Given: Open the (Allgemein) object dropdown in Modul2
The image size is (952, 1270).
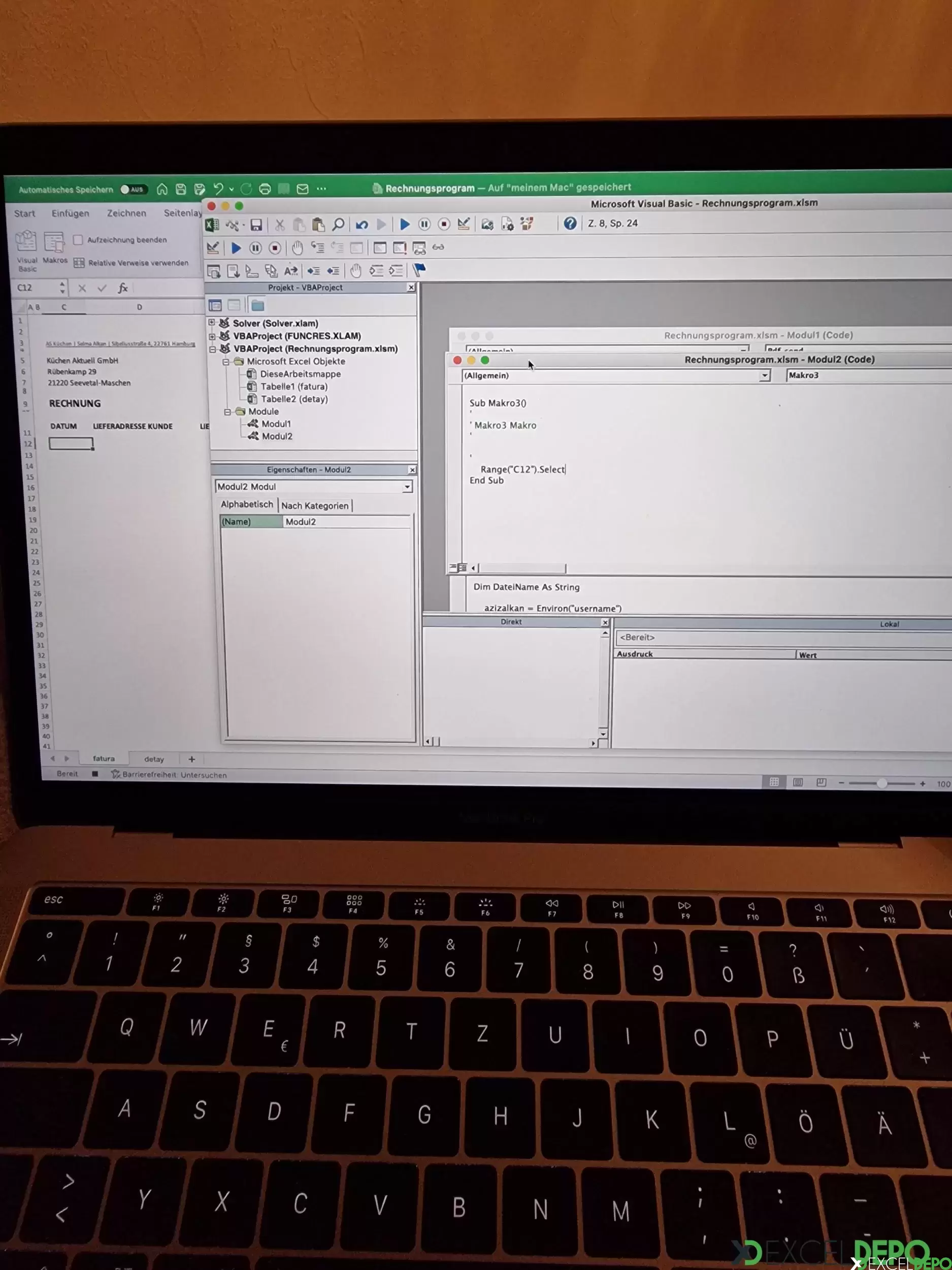Looking at the screenshot, I should coord(764,375).
